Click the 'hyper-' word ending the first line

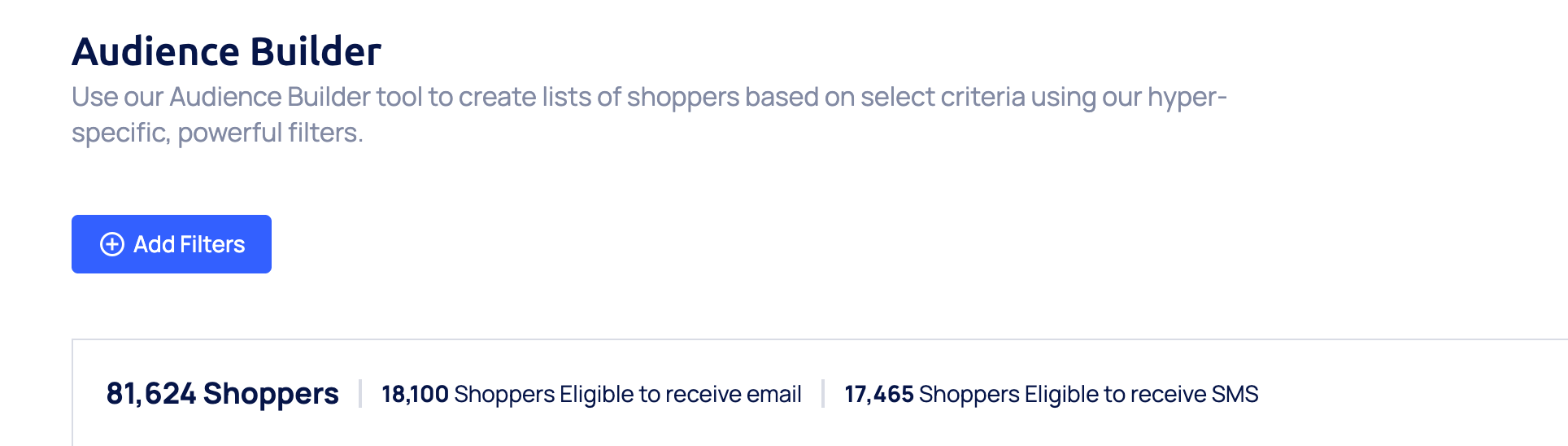tap(1187, 97)
